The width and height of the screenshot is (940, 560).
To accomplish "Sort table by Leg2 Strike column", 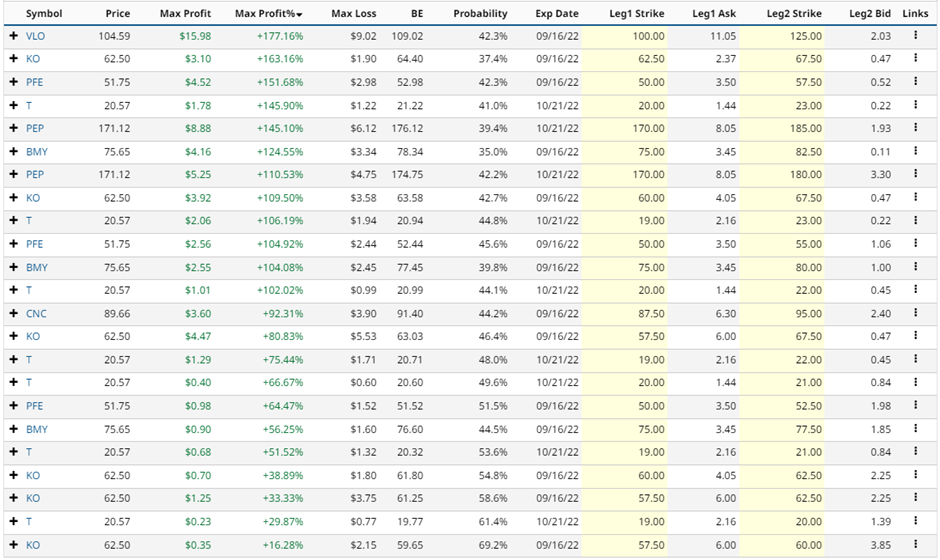I will point(794,13).
